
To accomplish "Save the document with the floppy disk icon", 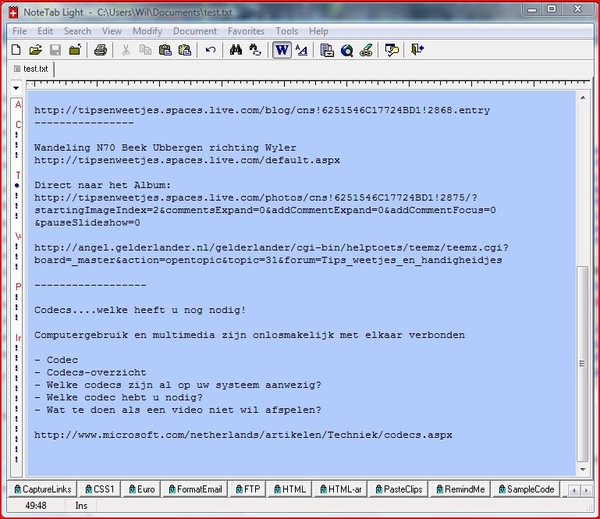I will click(x=55, y=50).
